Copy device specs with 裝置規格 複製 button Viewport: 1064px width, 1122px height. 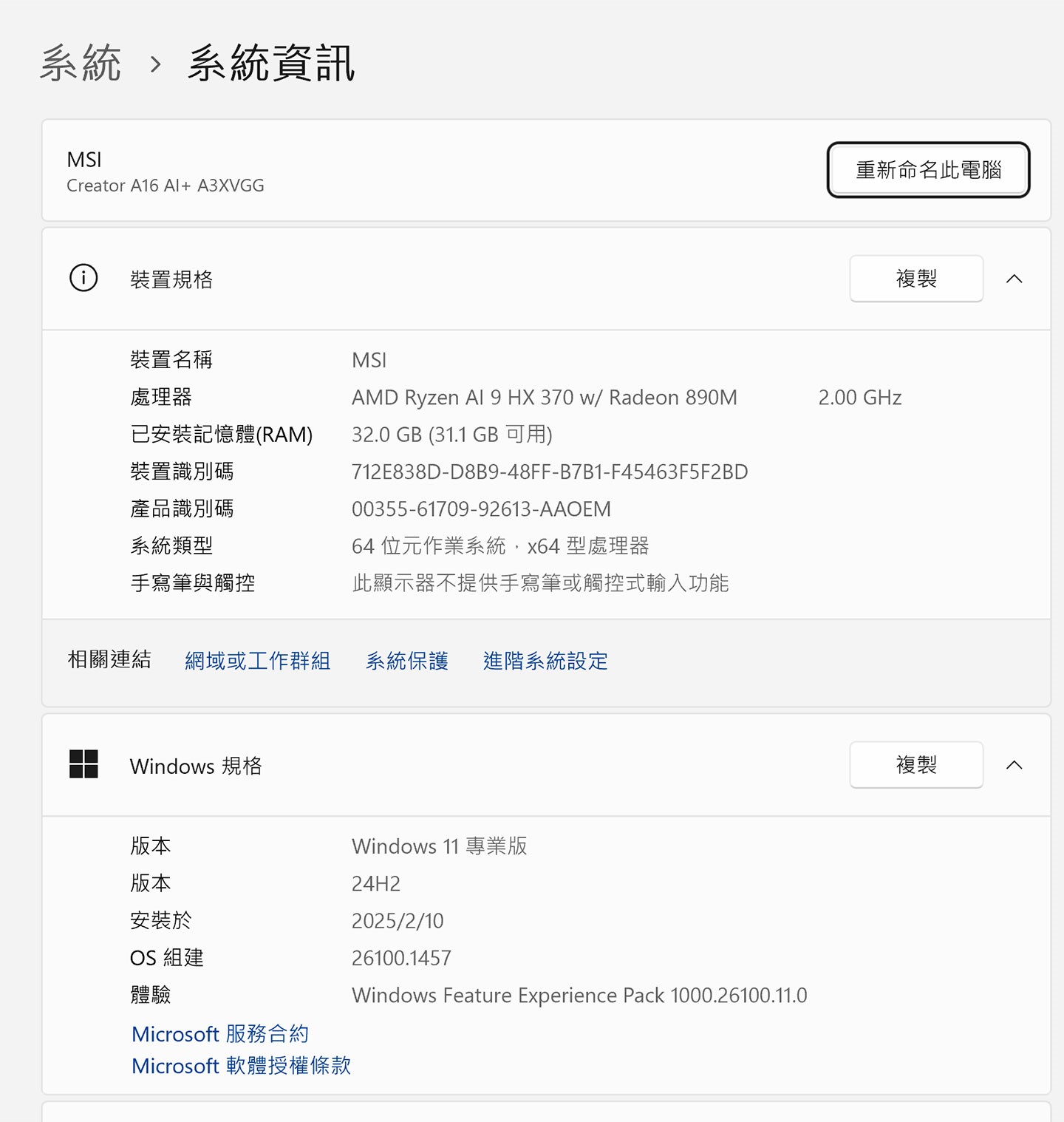click(x=916, y=279)
